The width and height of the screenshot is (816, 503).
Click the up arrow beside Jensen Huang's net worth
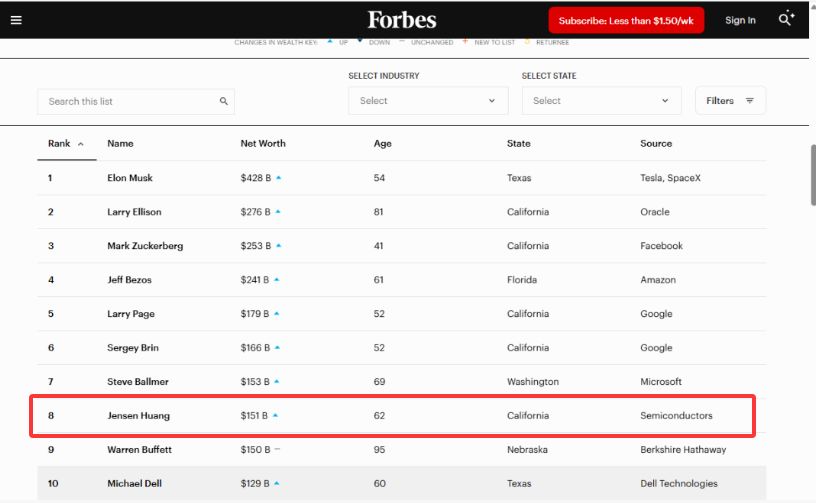pyautogui.click(x=276, y=415)
